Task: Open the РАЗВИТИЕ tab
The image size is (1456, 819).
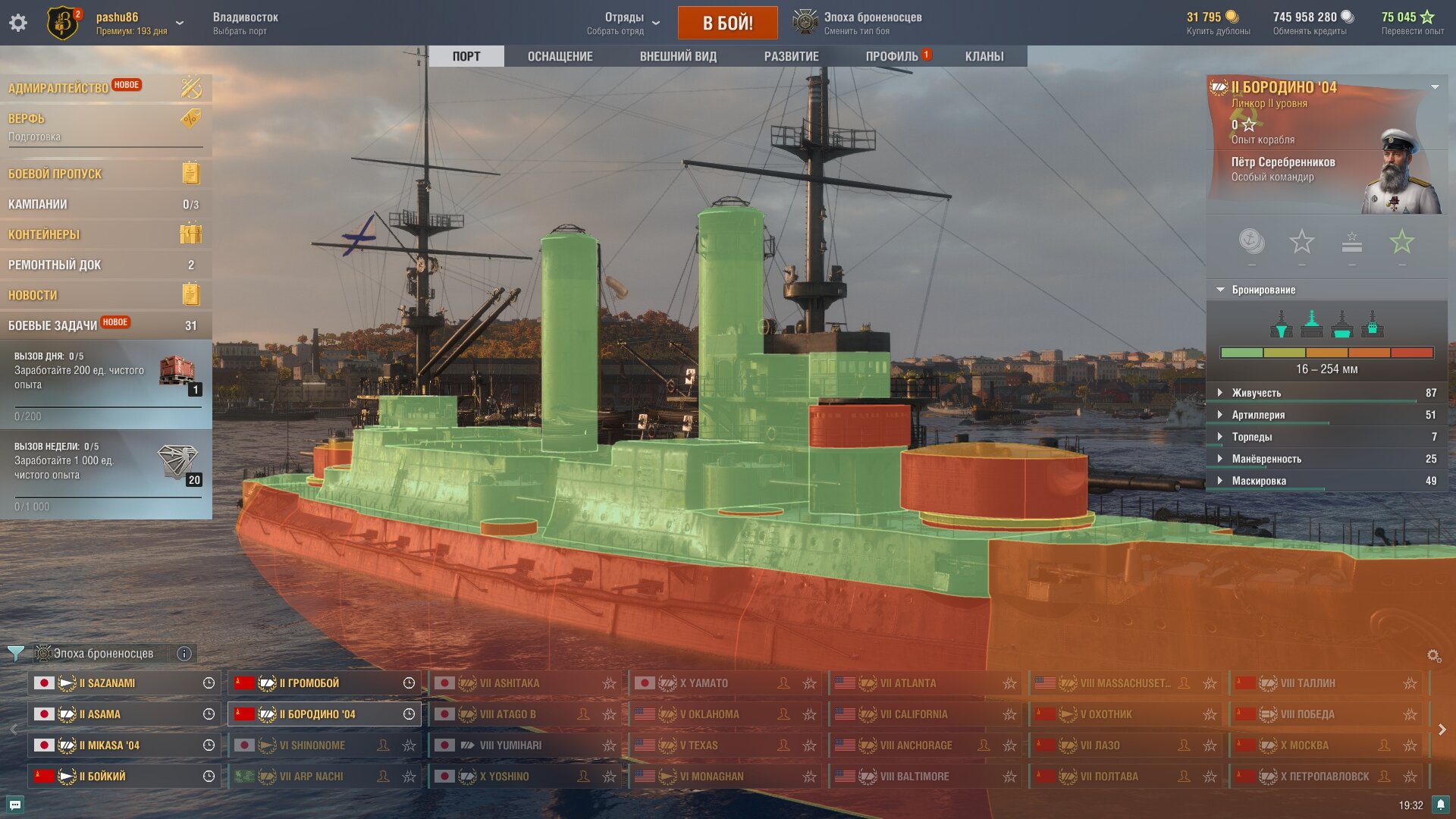Action: (x=792, y=56)
